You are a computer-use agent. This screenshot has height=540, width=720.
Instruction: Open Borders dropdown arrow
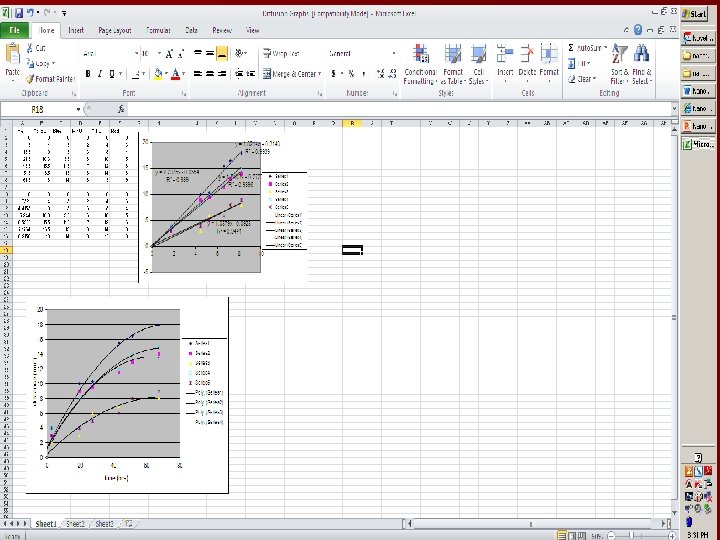144,73
